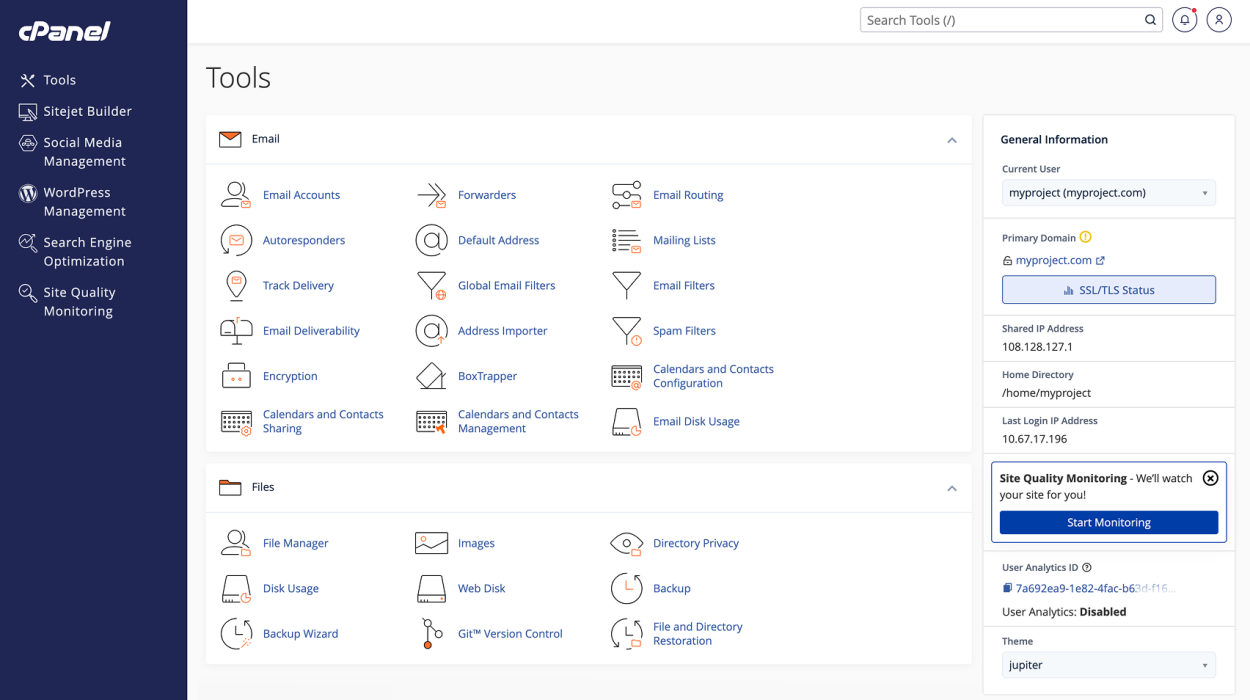Collapse the Files section
1250x700 pixels.
pos(951,488)
